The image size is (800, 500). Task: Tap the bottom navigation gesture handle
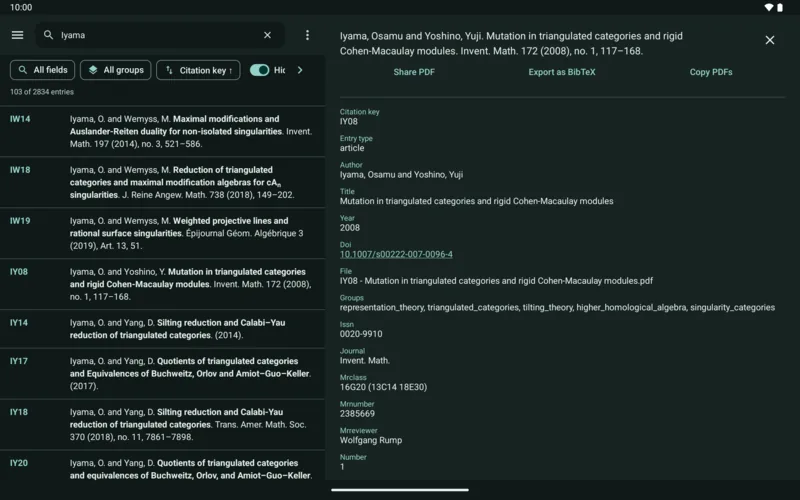(x=400, y=490)
